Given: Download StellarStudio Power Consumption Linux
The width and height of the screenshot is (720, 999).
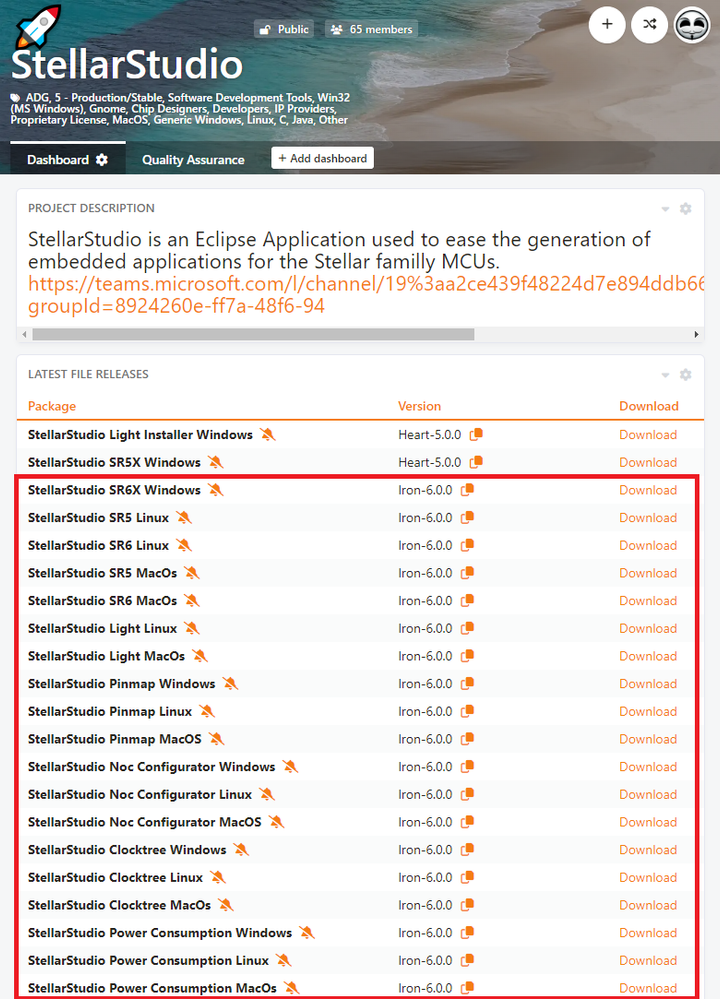Looking at the screenshot, I should click(648, 960).
